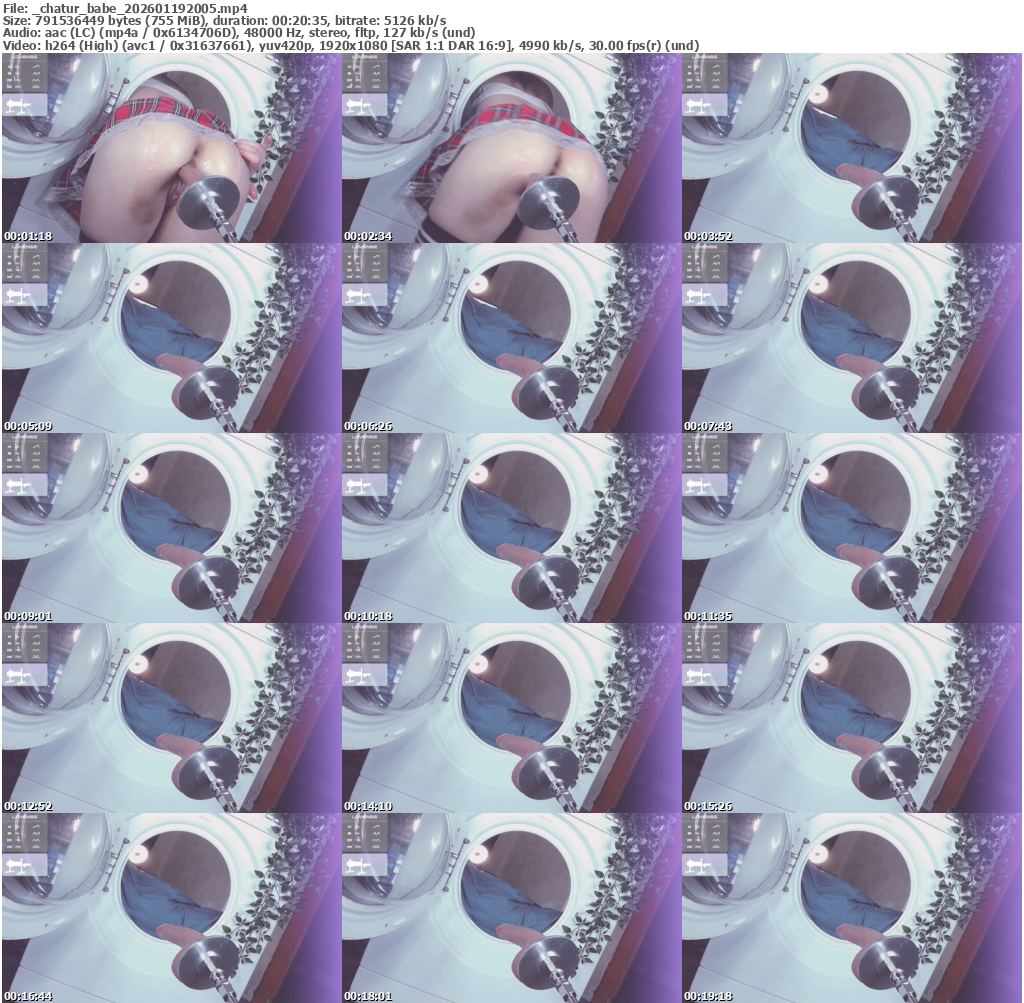Click the final frame at 00:19:18
Viewport: 1024px width, 1003px height.
click(x=851, y=908)
